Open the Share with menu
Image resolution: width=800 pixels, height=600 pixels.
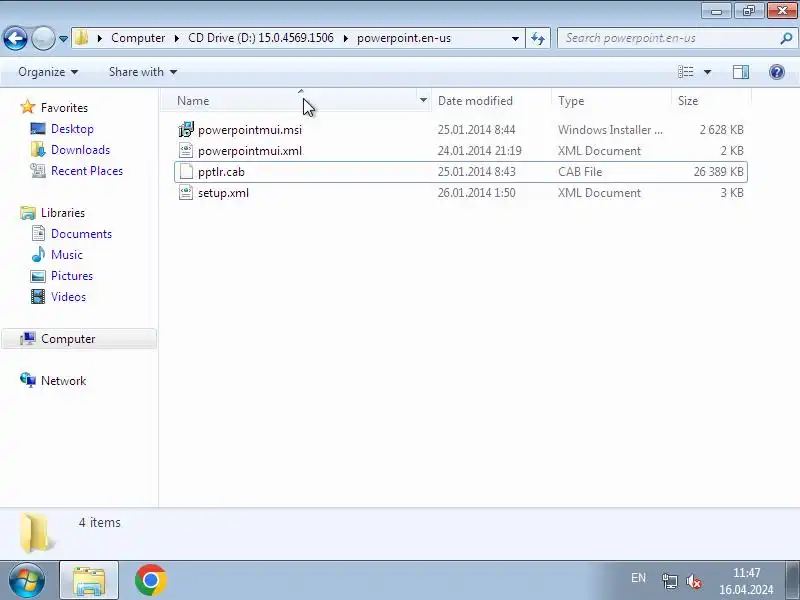(143, 72)
